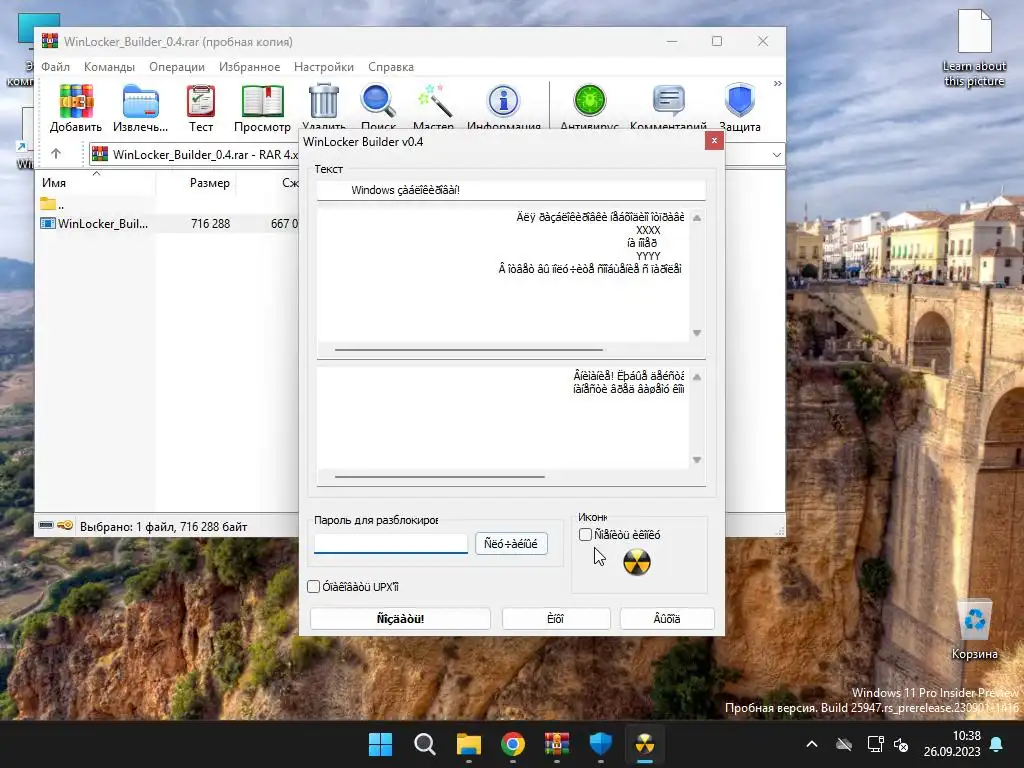Switch to WinLocker Builder taskbar icon
The height and width of the screenshot is (768, 1024).
(x=645, y=744)
